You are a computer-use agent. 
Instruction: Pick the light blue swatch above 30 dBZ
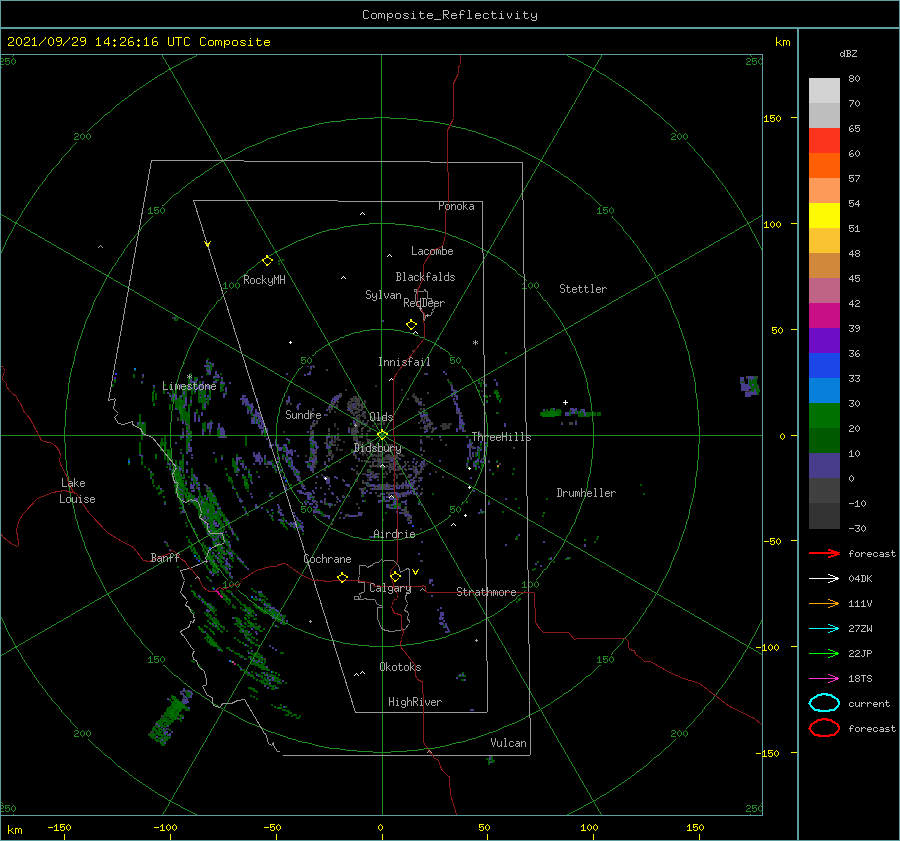[824, 390]
